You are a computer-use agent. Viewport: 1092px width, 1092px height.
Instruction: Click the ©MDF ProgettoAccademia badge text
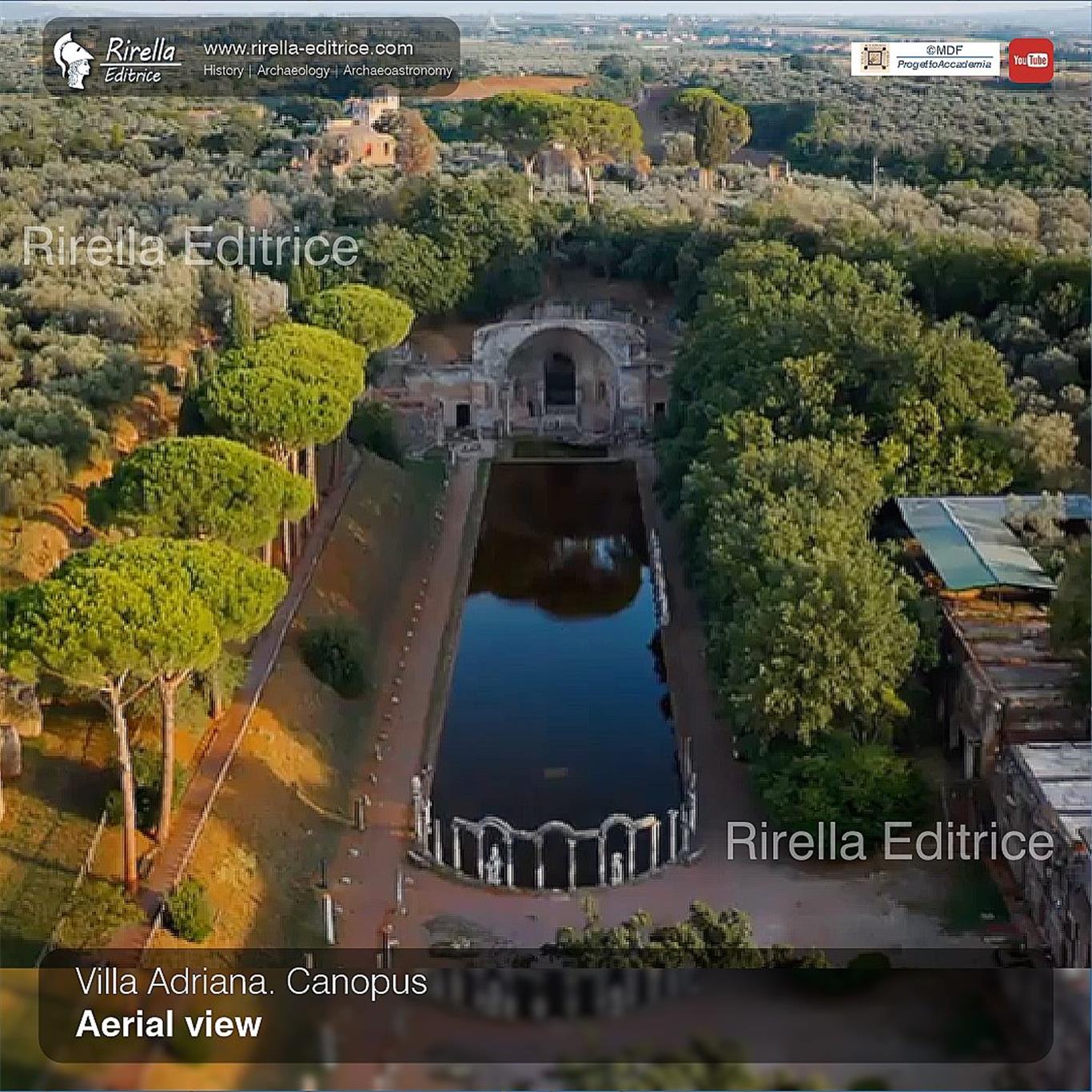(x=944, y=58)
